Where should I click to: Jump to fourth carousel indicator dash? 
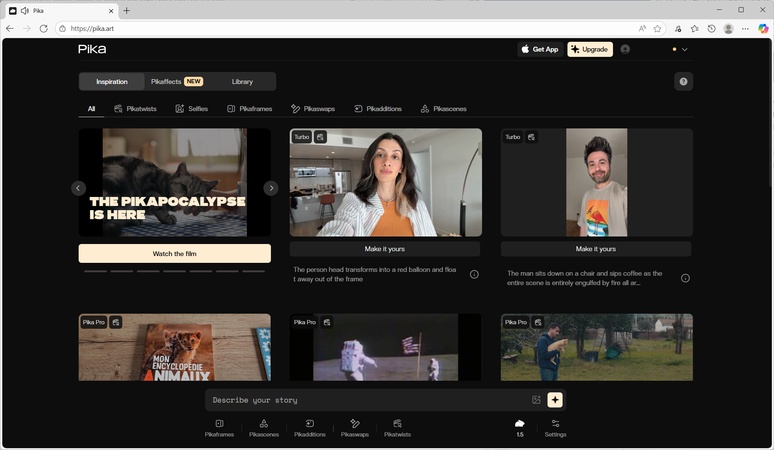click(175, 271)
